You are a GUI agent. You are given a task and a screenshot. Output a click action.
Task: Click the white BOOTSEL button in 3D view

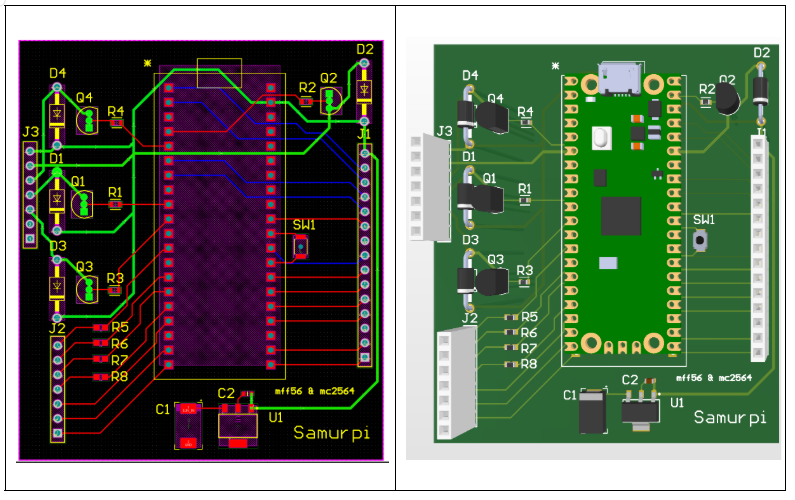(x=602, y=136)
